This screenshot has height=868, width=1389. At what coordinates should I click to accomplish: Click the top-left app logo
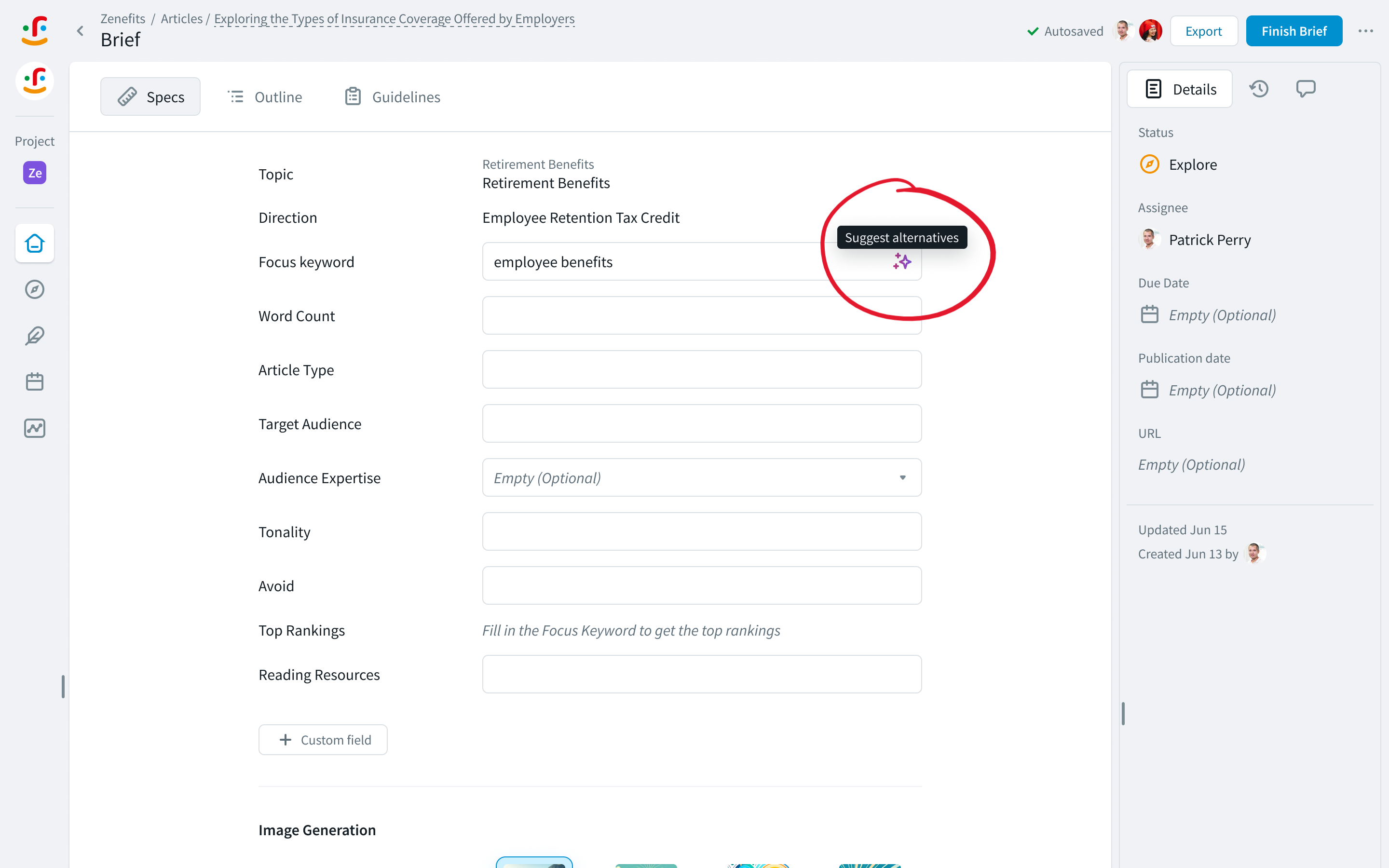pyautogui.click(x=34, y=30)
